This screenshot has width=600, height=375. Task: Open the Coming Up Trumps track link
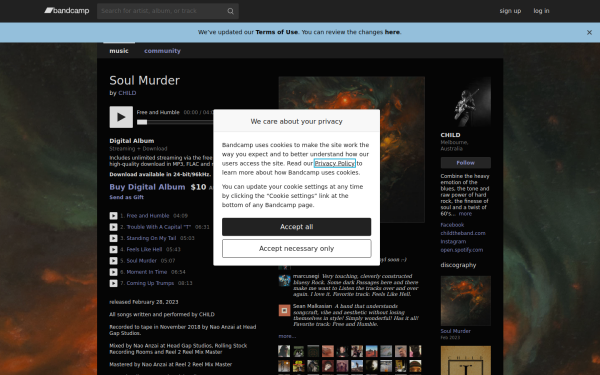[150, 284]
